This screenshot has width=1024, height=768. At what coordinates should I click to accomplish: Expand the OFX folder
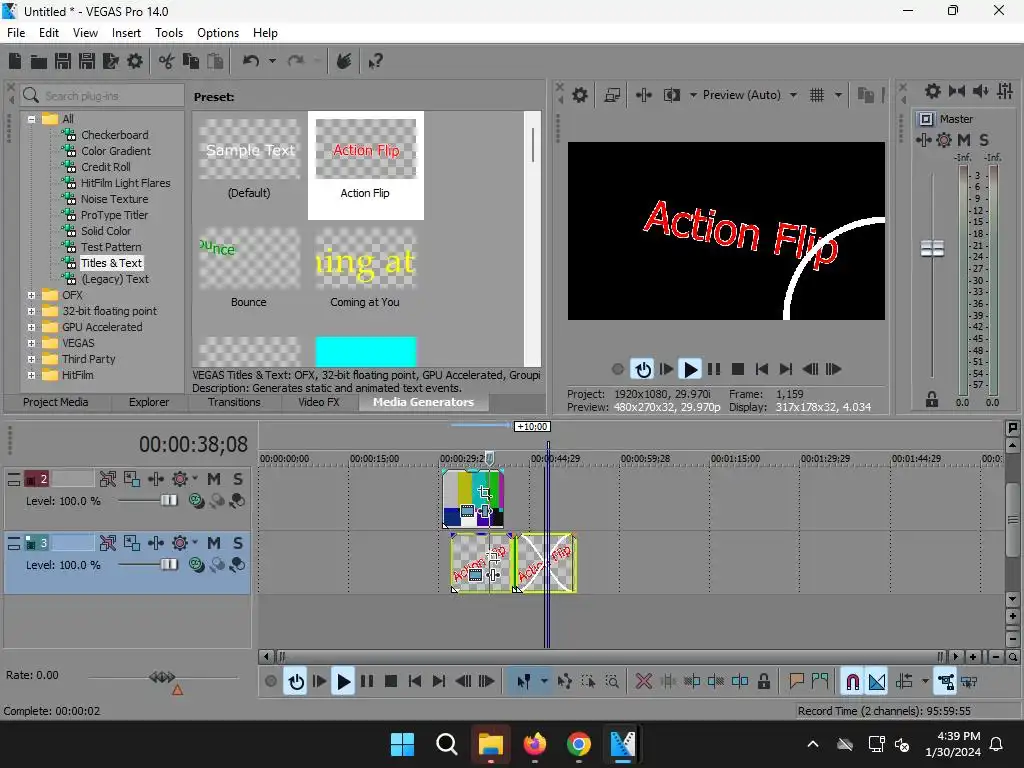coord(31,295)
